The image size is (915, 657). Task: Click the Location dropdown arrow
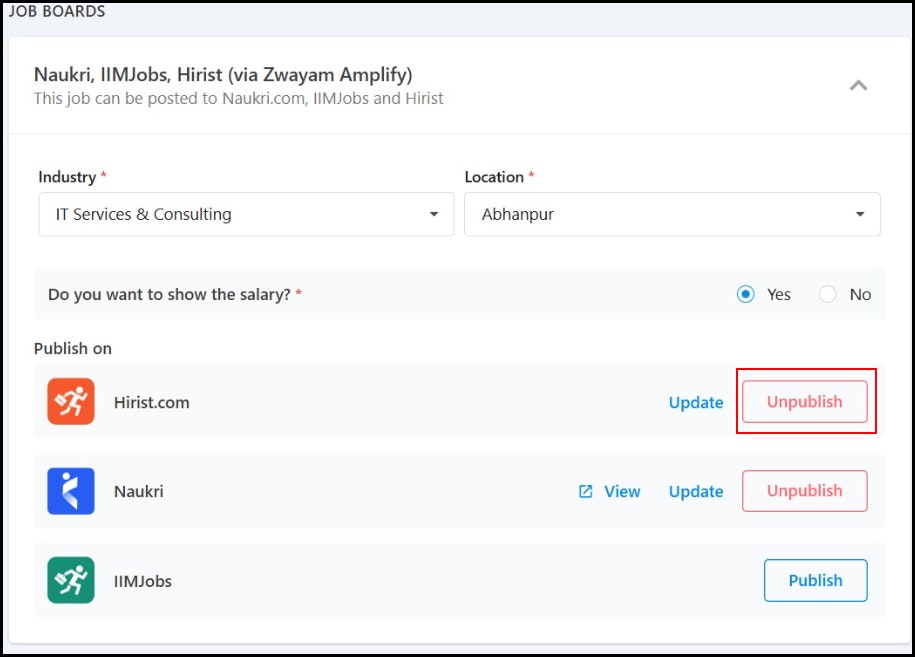(x=860, y=214)
